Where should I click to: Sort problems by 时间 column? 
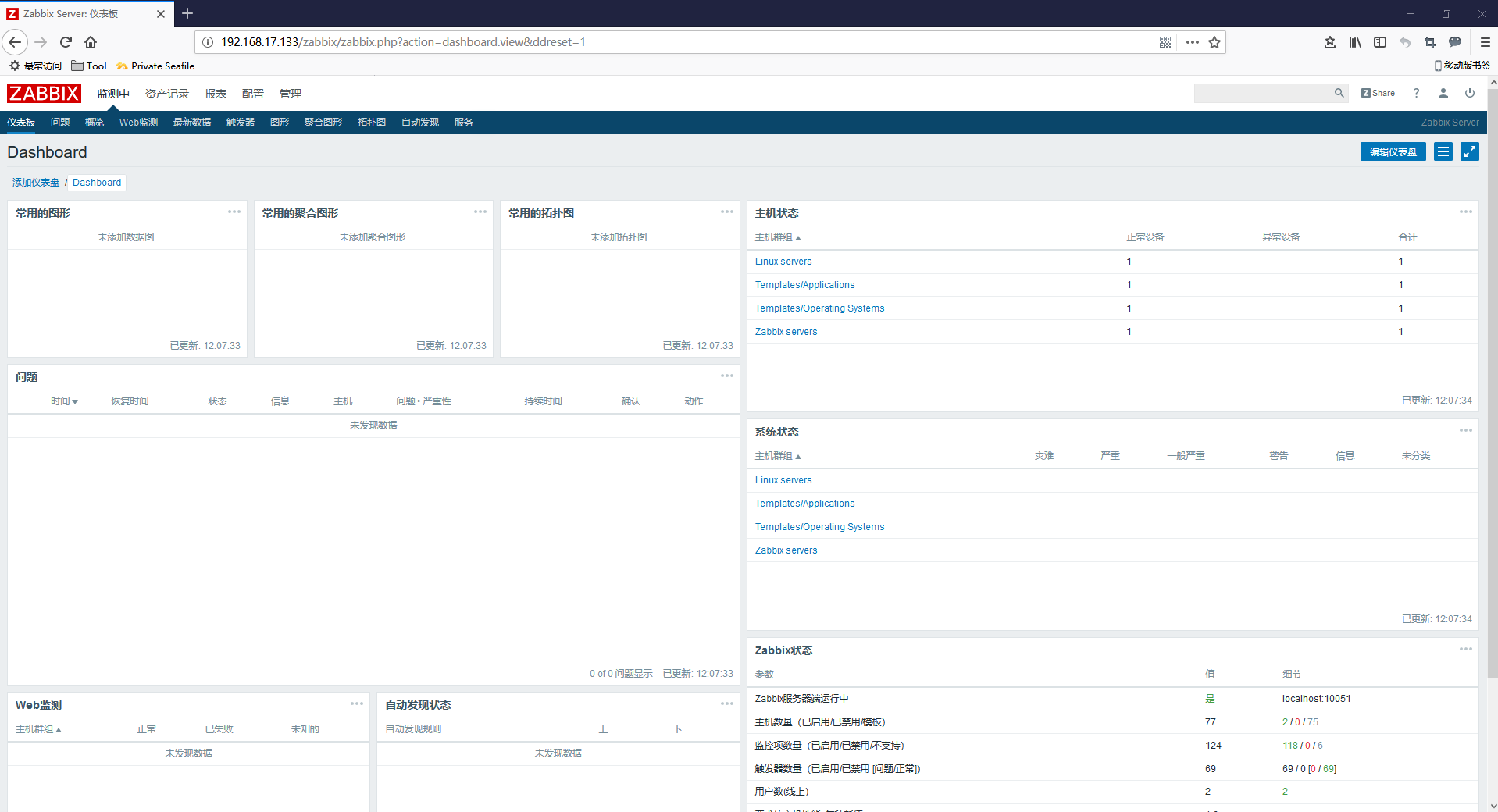[x=64, y=401]
